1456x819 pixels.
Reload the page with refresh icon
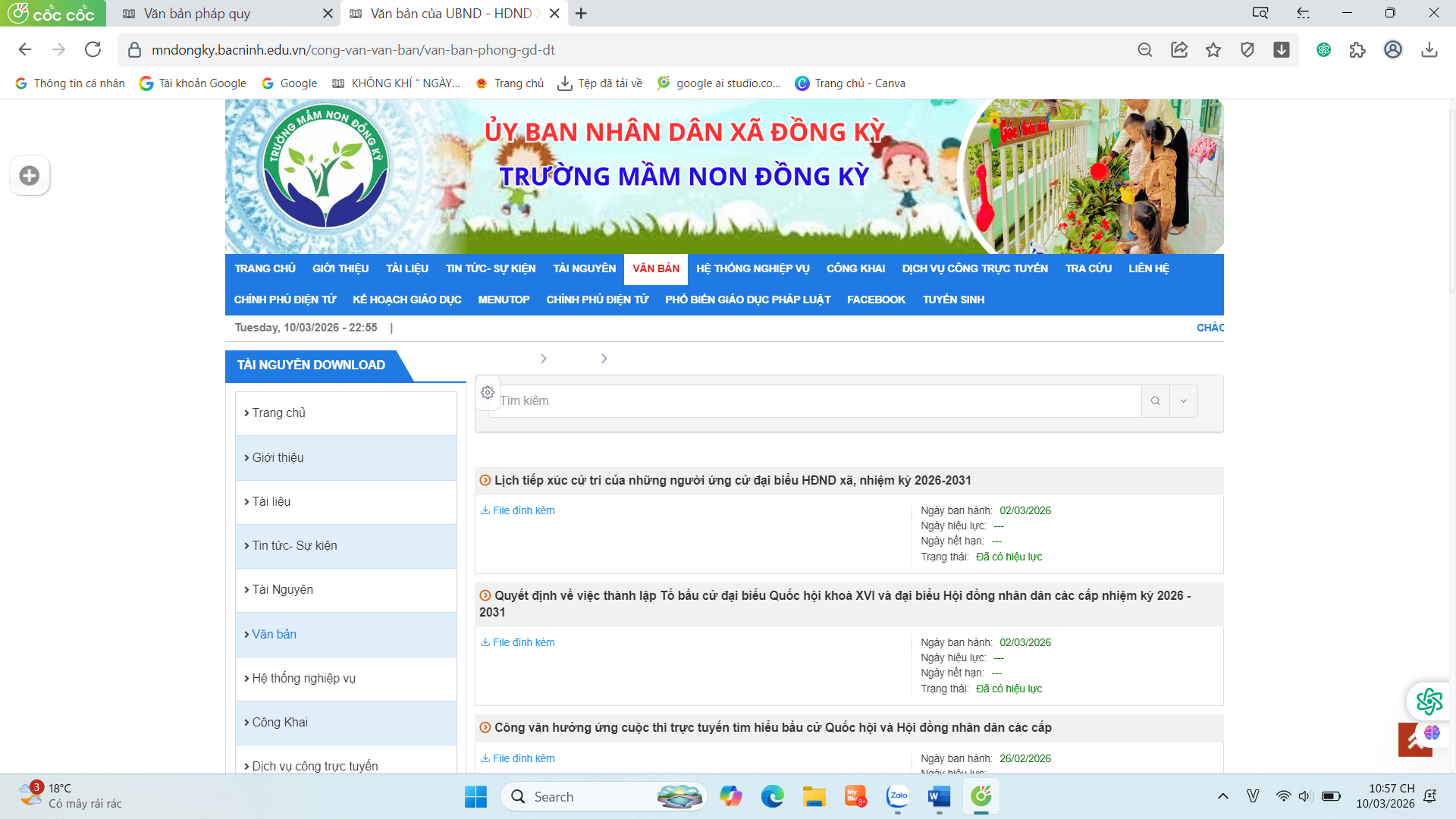(x=93, y=50)
